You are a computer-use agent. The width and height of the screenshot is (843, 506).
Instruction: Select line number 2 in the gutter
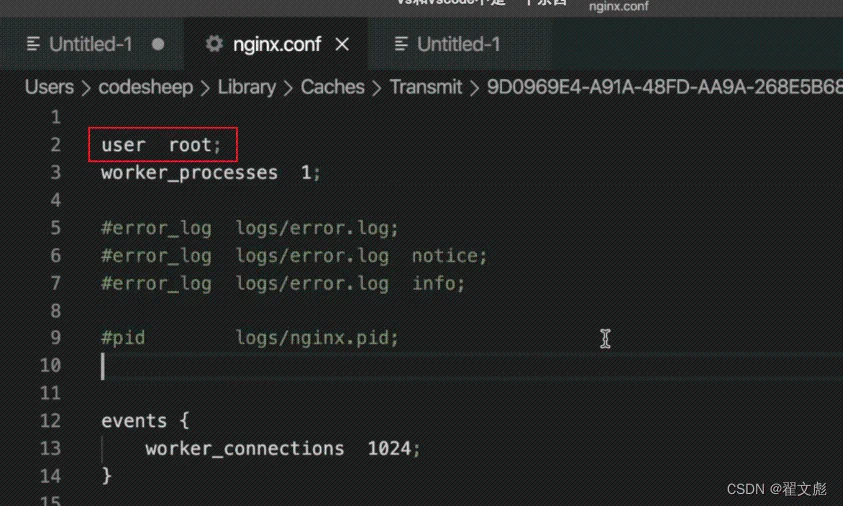(55, 145)
